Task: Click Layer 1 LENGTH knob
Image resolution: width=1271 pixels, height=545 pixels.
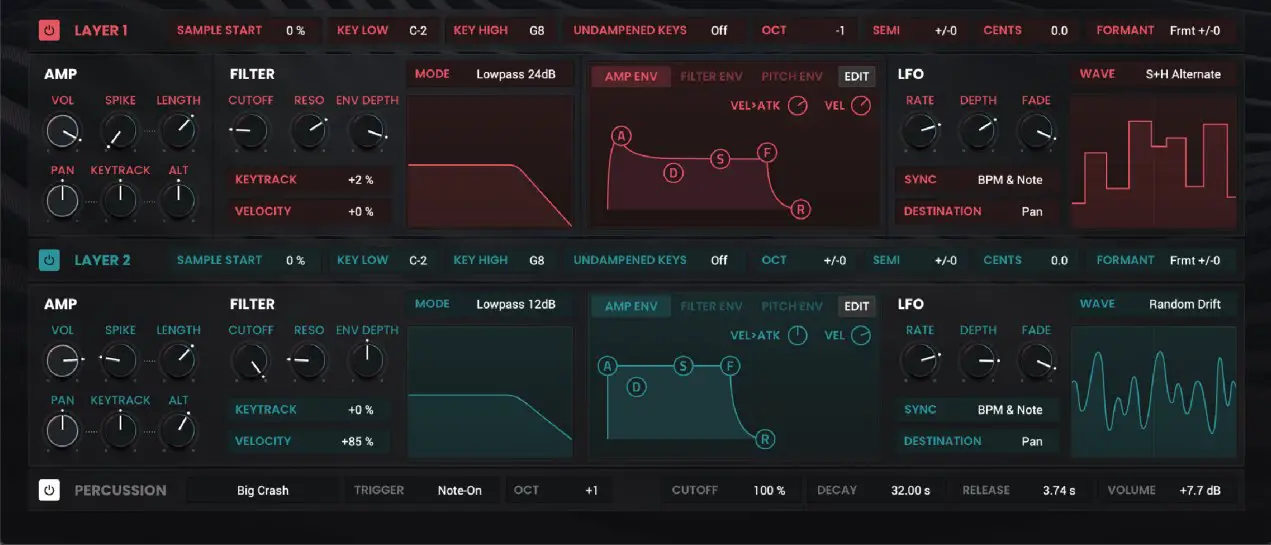Action: pyautogui.click(x=178, y=130)
